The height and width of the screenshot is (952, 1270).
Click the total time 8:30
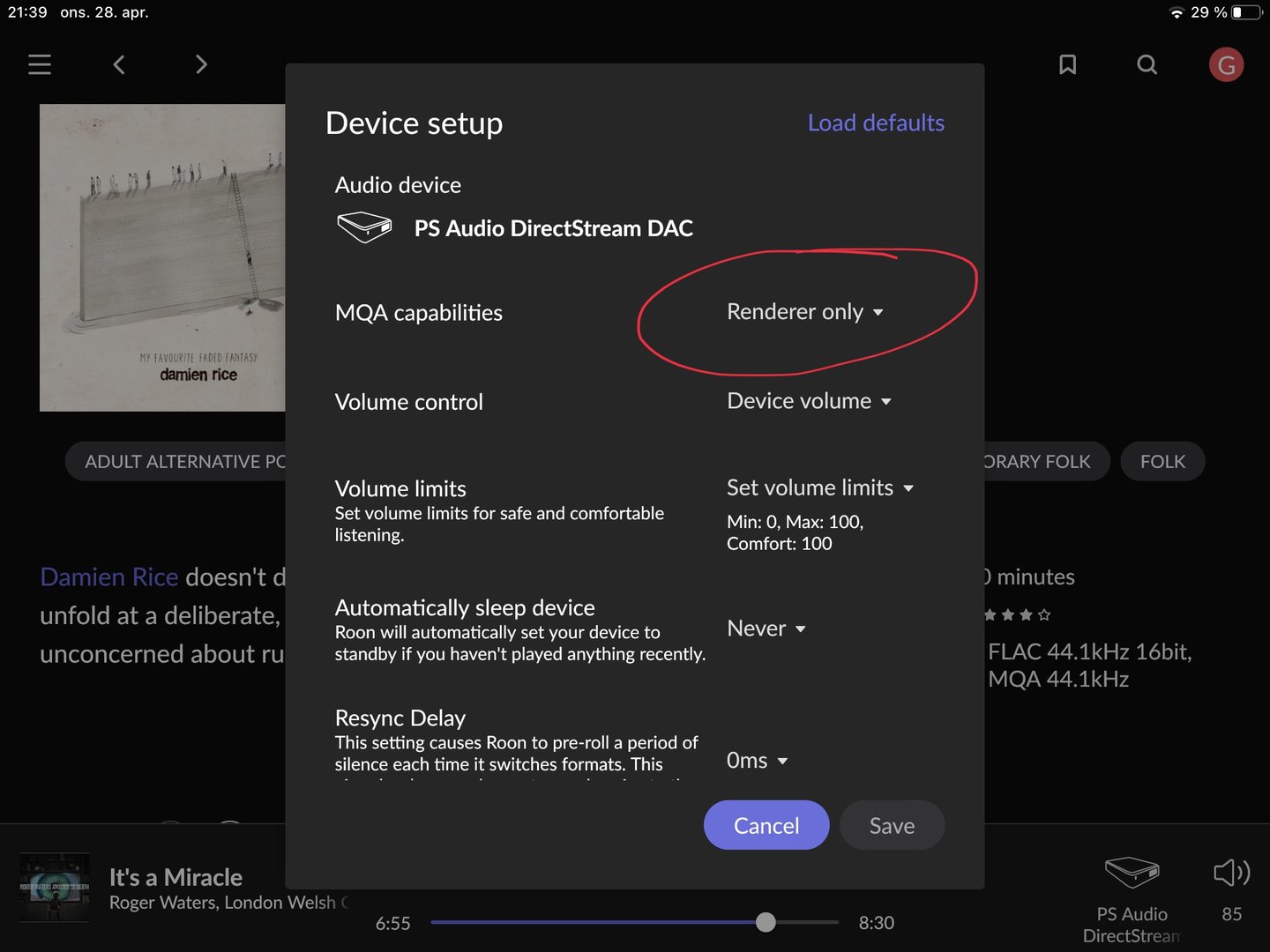coord(877,923)
